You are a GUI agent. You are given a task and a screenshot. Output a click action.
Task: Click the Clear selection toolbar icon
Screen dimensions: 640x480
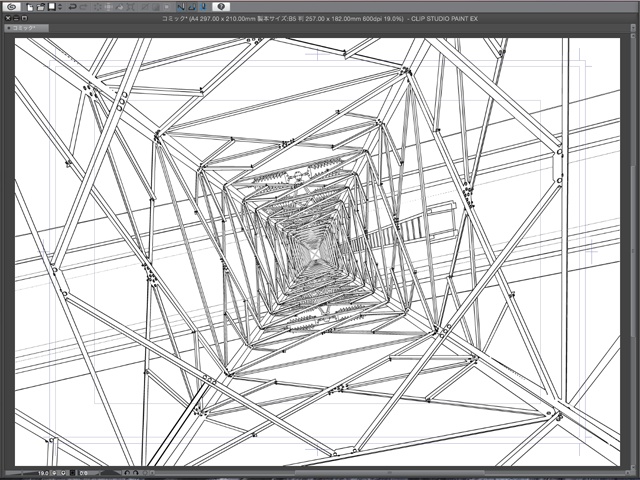pyautogui.click(x=98, y=7)
